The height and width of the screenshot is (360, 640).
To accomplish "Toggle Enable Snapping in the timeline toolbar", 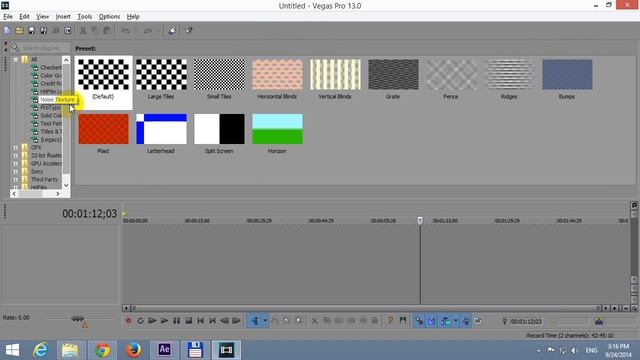I will 419,321.
